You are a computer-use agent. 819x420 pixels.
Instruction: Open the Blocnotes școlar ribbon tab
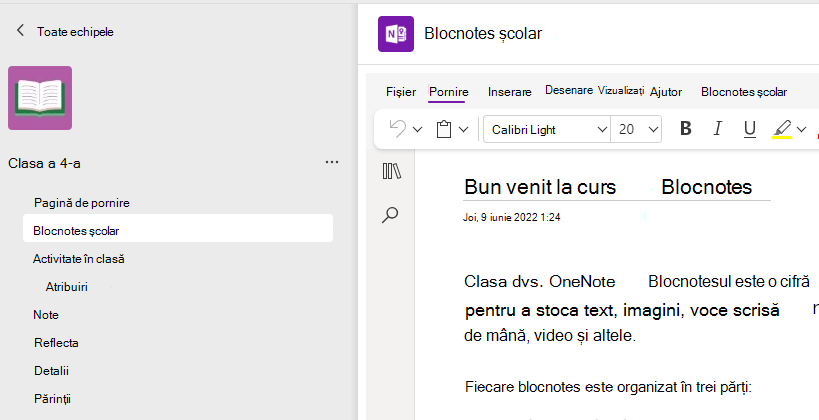click(744, 92)
